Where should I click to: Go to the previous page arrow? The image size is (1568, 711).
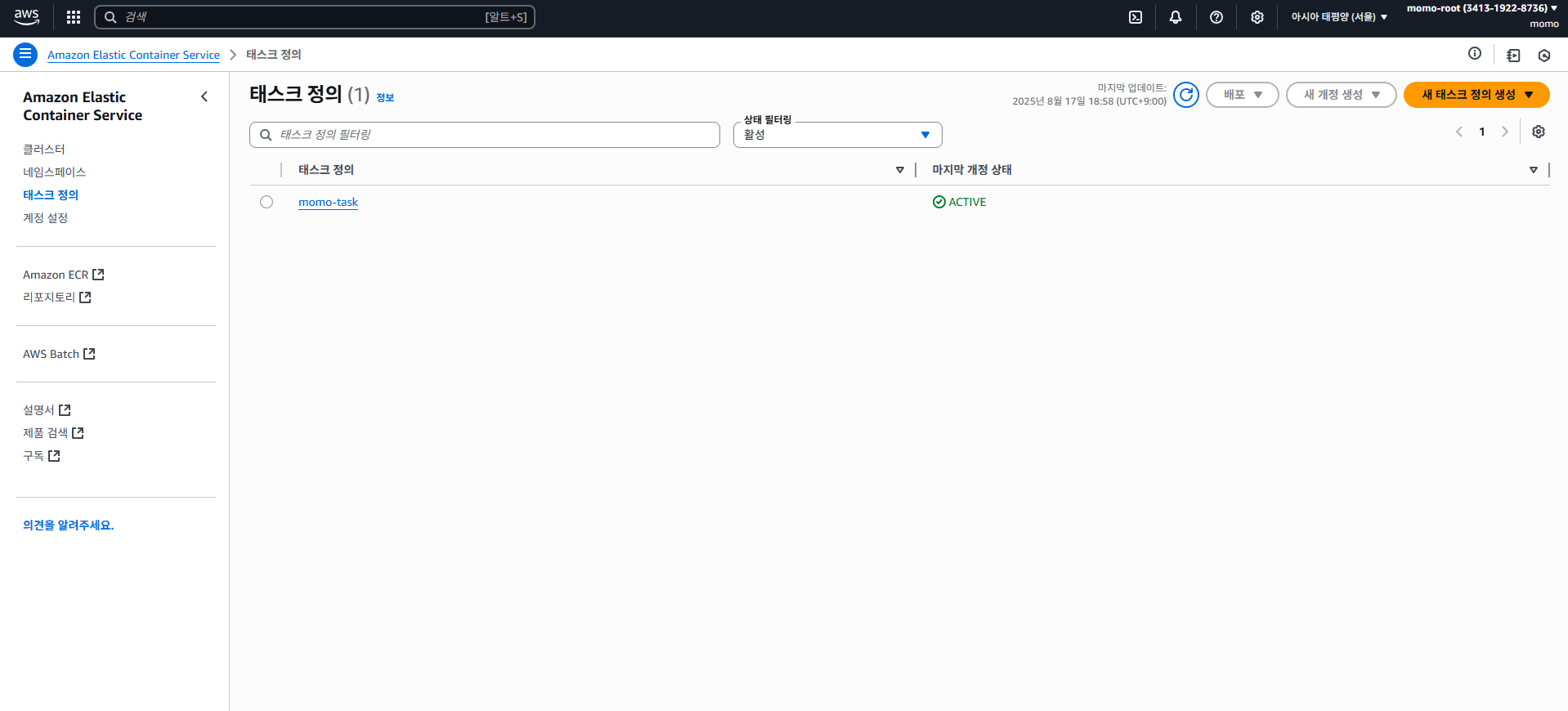(x=1458, y=132)
